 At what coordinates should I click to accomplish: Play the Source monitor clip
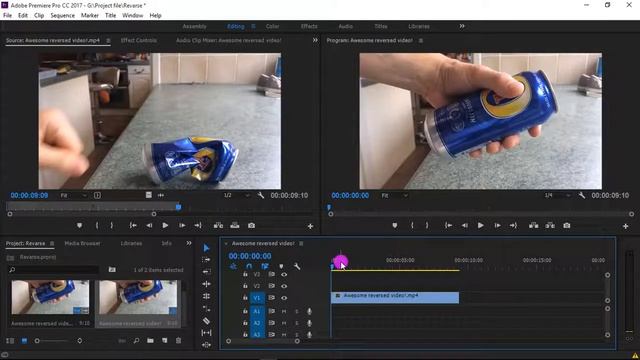[x=165, y=225]
